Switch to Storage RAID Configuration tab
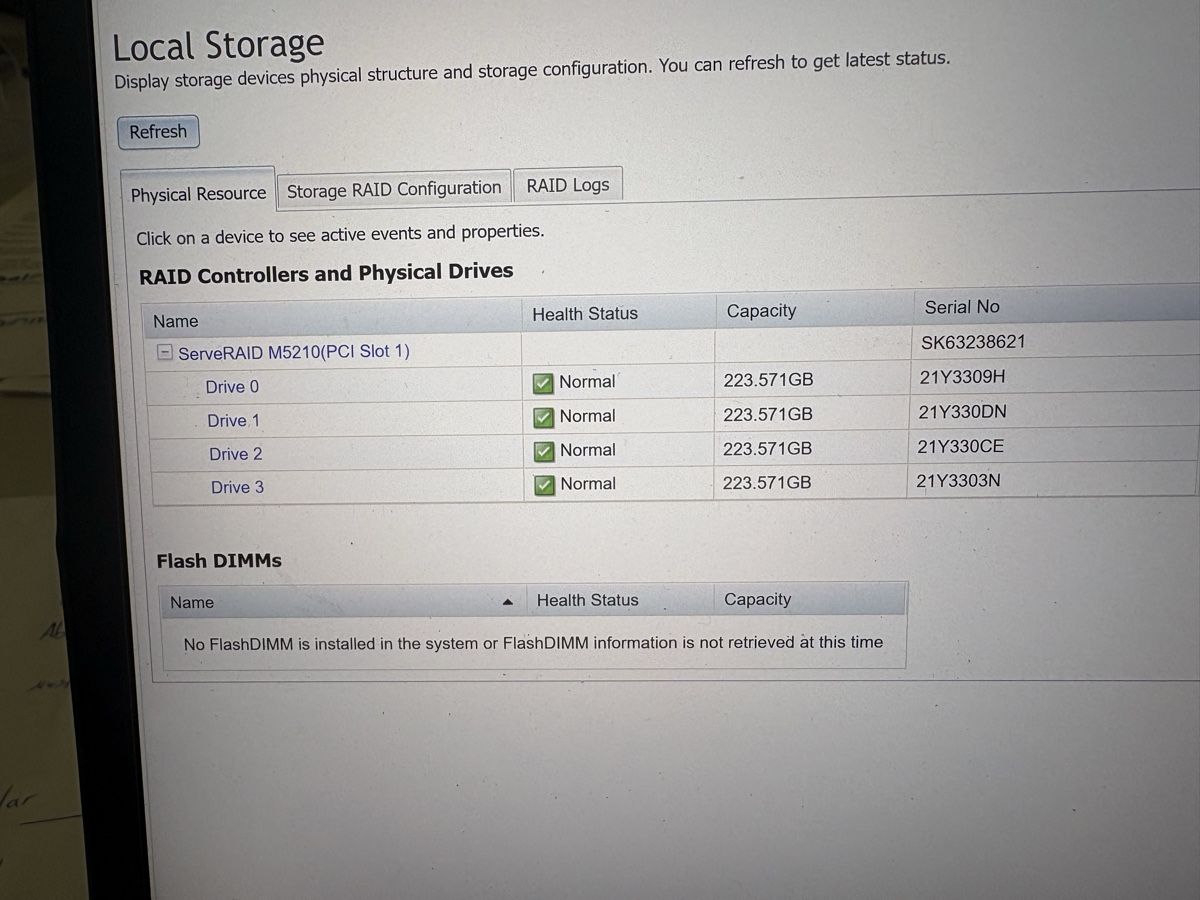This screenshot has height=900, width=1200. tap(394, 189)
